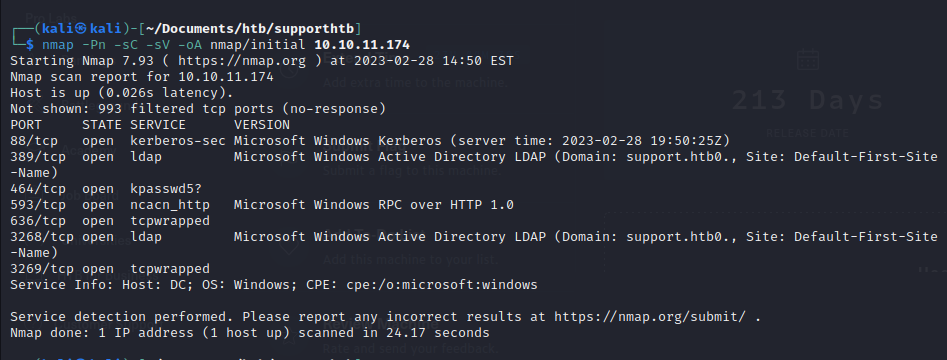Click the faint 'Submit a flag to this machine' text
947x360 pixels.
point(412,171)
